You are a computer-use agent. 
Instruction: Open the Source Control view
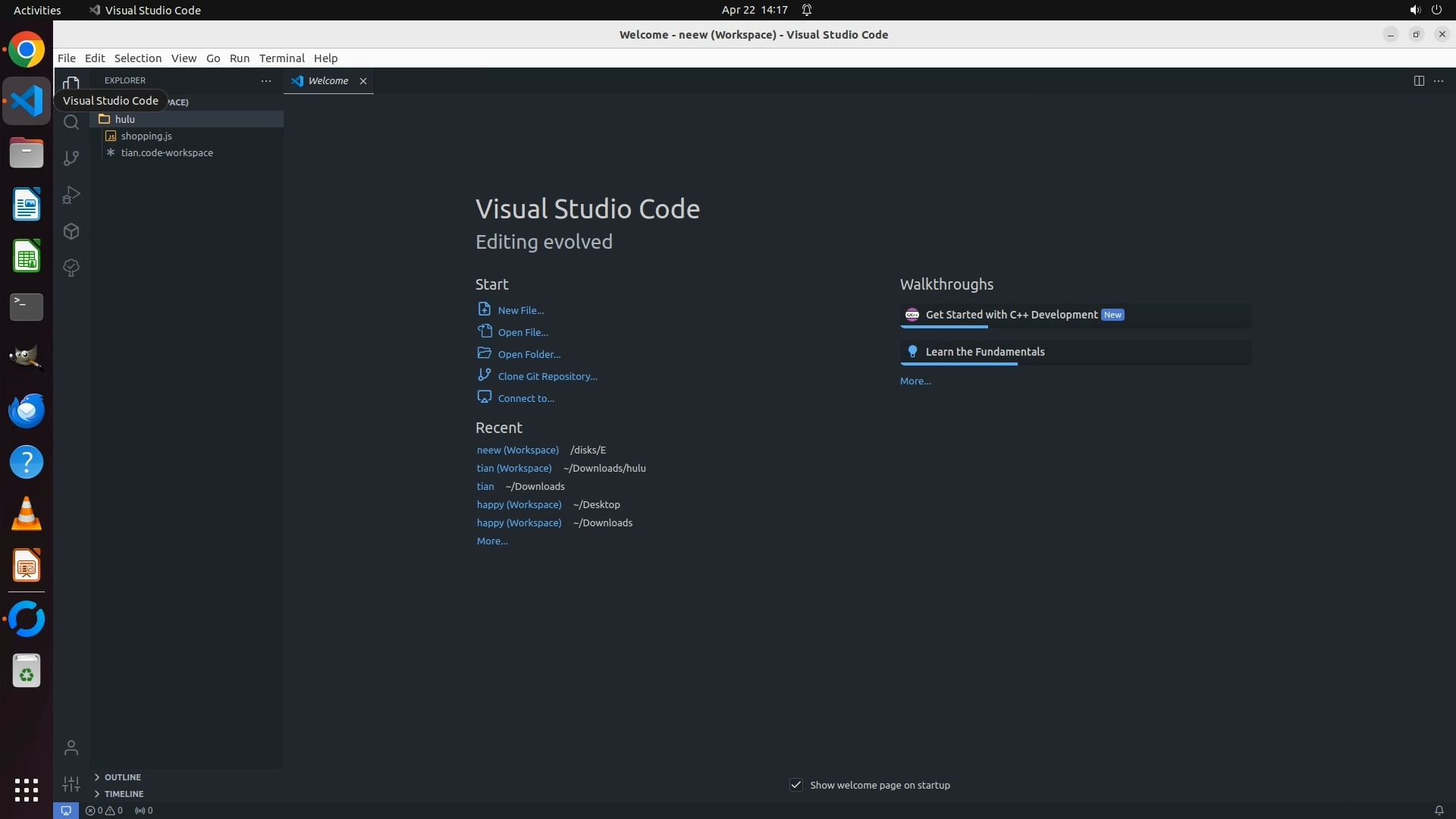(x=71, y=158)
